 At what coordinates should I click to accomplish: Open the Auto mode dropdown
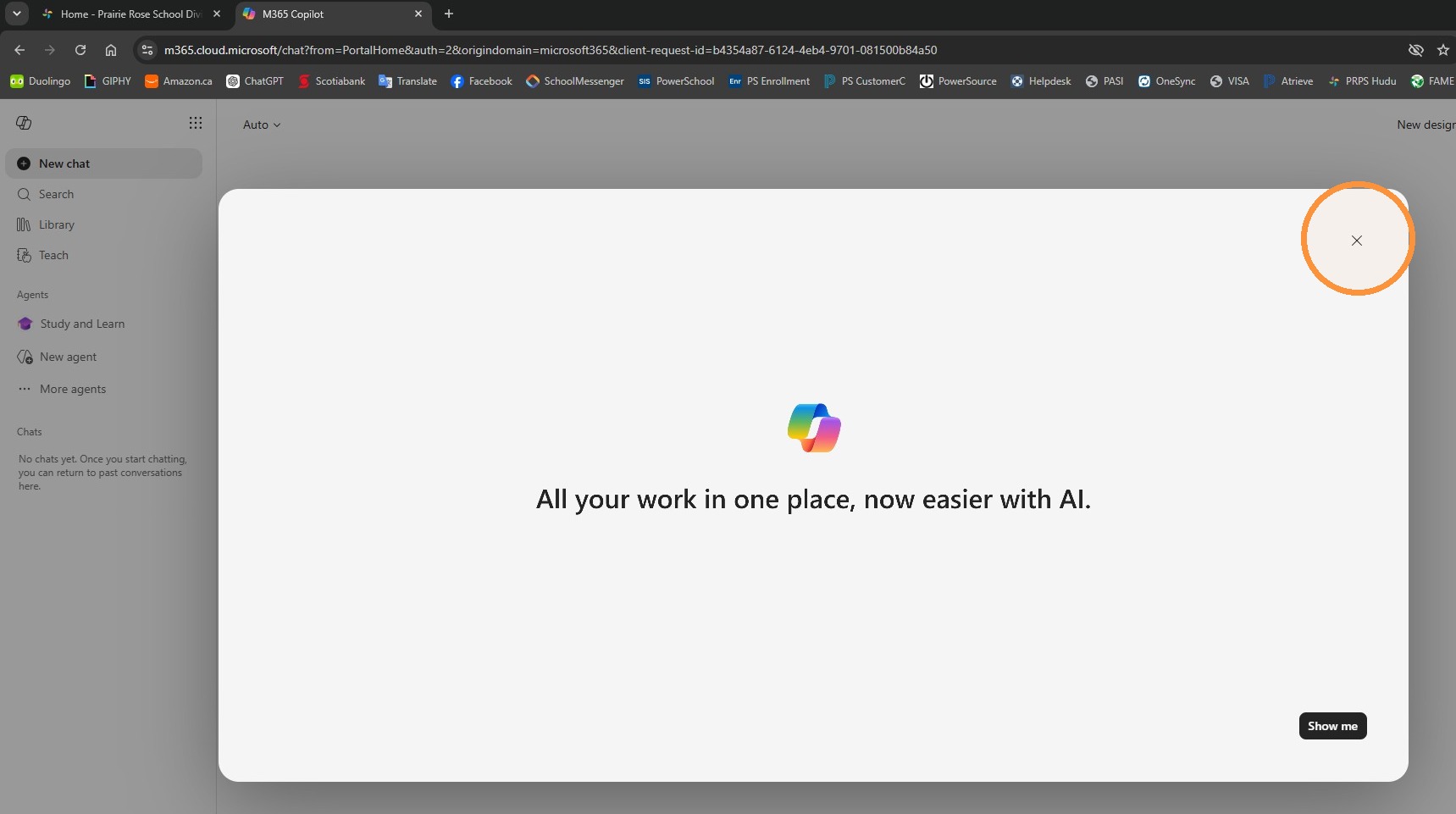click(x=261, y=125)
